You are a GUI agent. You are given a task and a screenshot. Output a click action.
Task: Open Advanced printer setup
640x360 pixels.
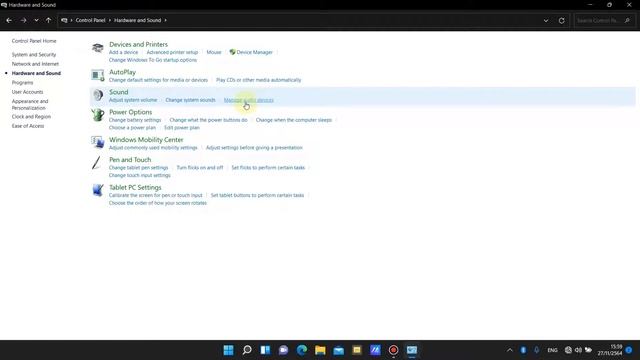click(x=172, y=52)
